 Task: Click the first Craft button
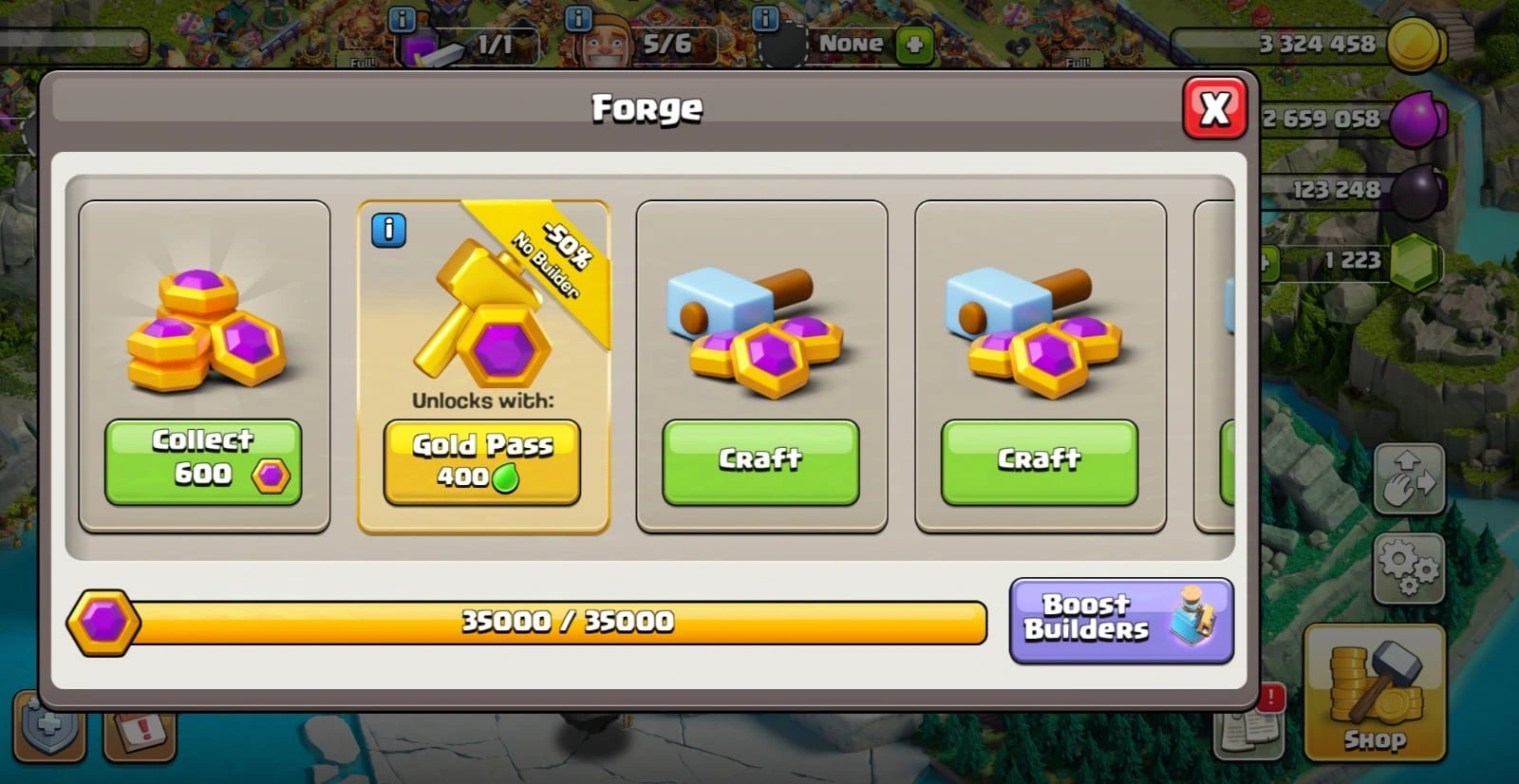(x=760, y=461)
